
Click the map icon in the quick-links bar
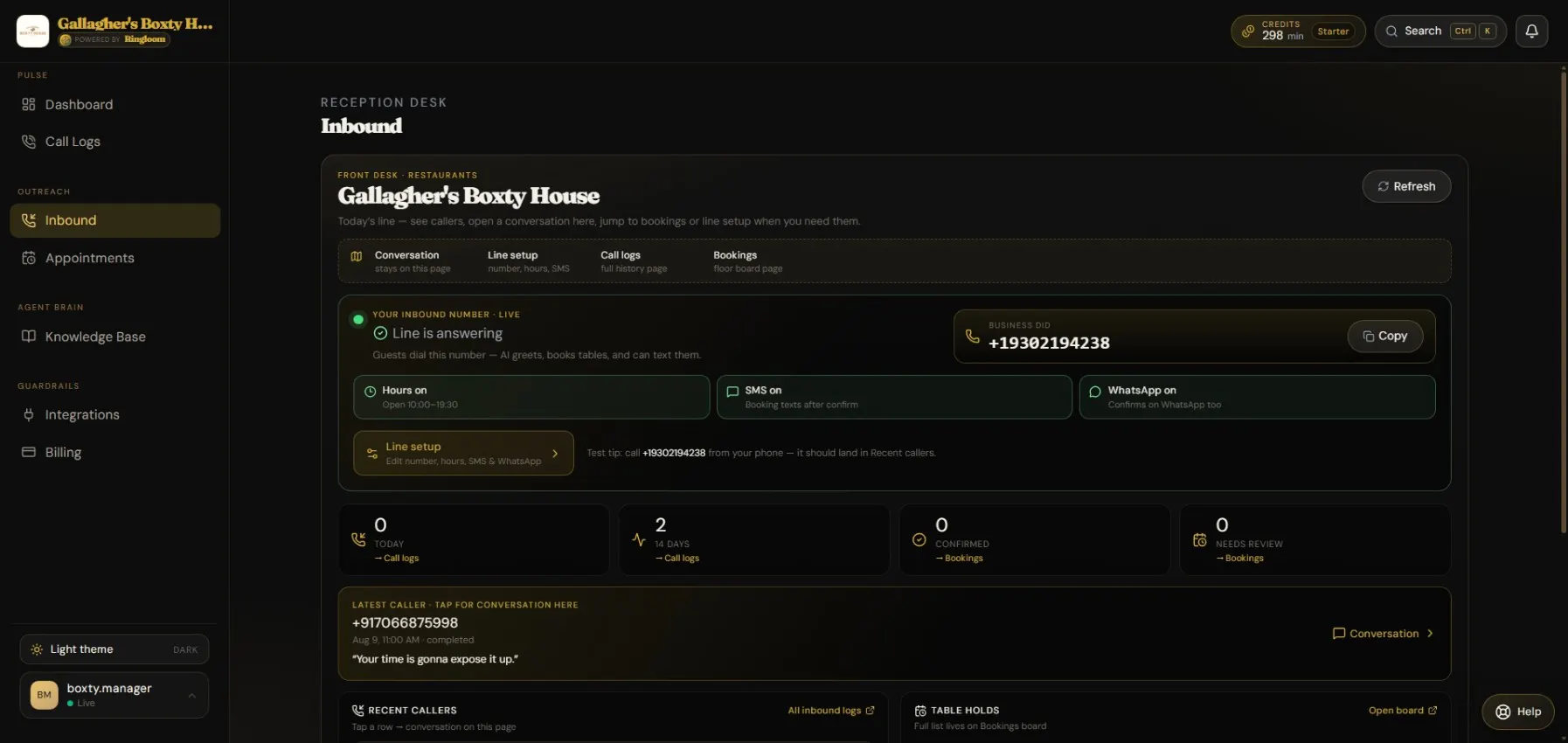coord(357,256)
